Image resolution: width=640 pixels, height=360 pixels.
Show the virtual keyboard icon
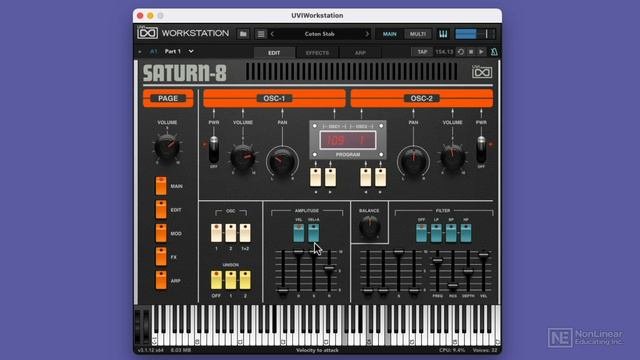click(443, 34)
